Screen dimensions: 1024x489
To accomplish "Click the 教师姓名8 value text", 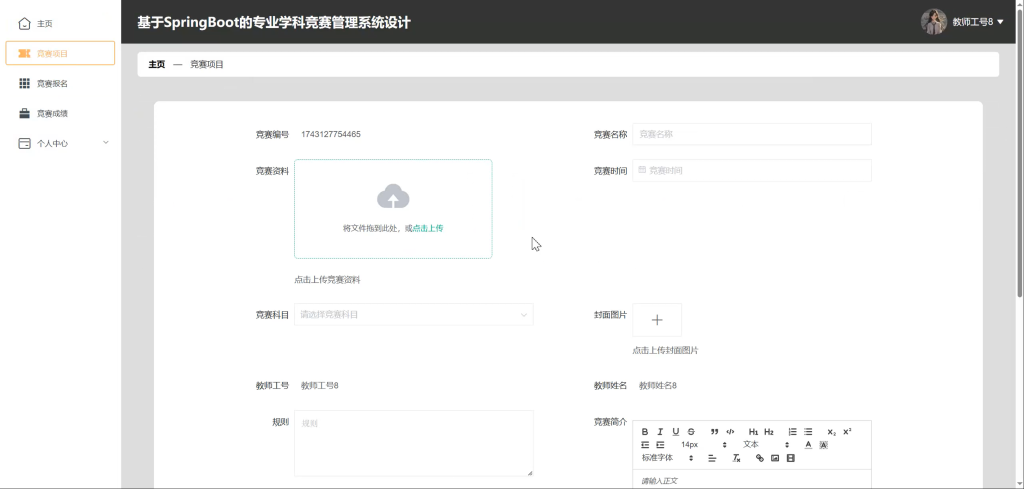I will 658,386.
